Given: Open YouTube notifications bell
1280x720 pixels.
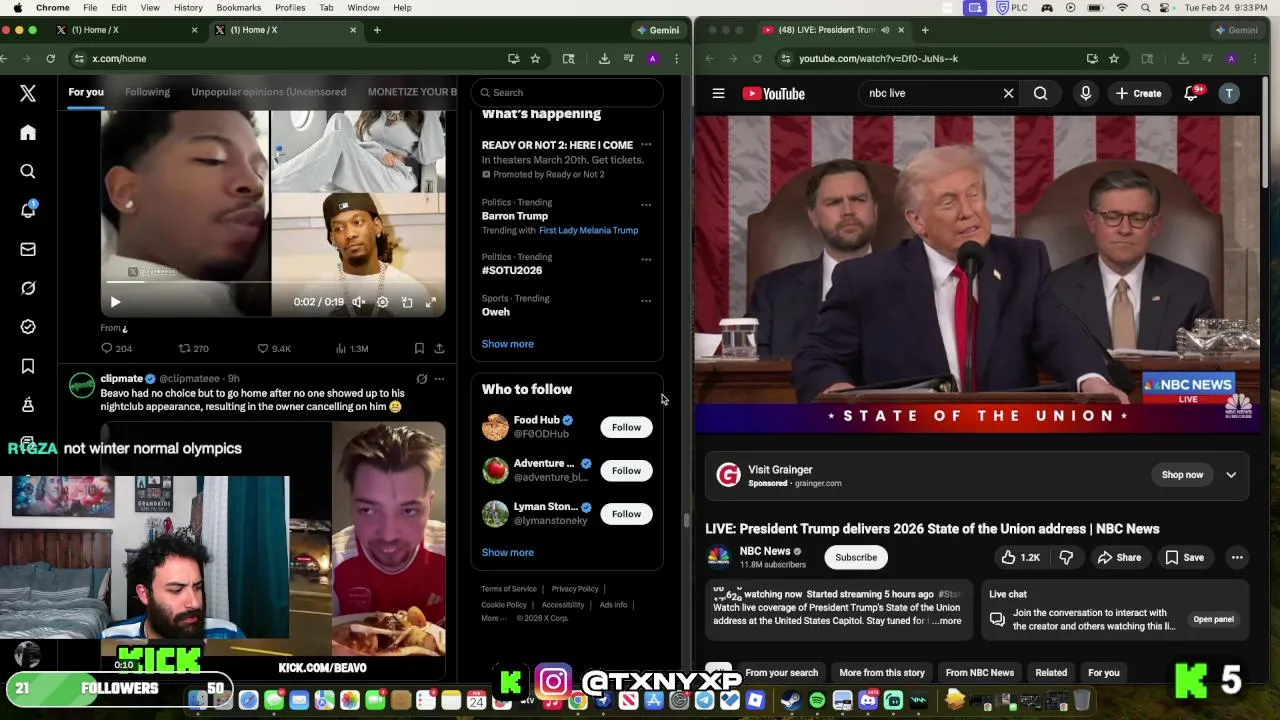Looking at the screenshot, I should tap(1191, 93).
